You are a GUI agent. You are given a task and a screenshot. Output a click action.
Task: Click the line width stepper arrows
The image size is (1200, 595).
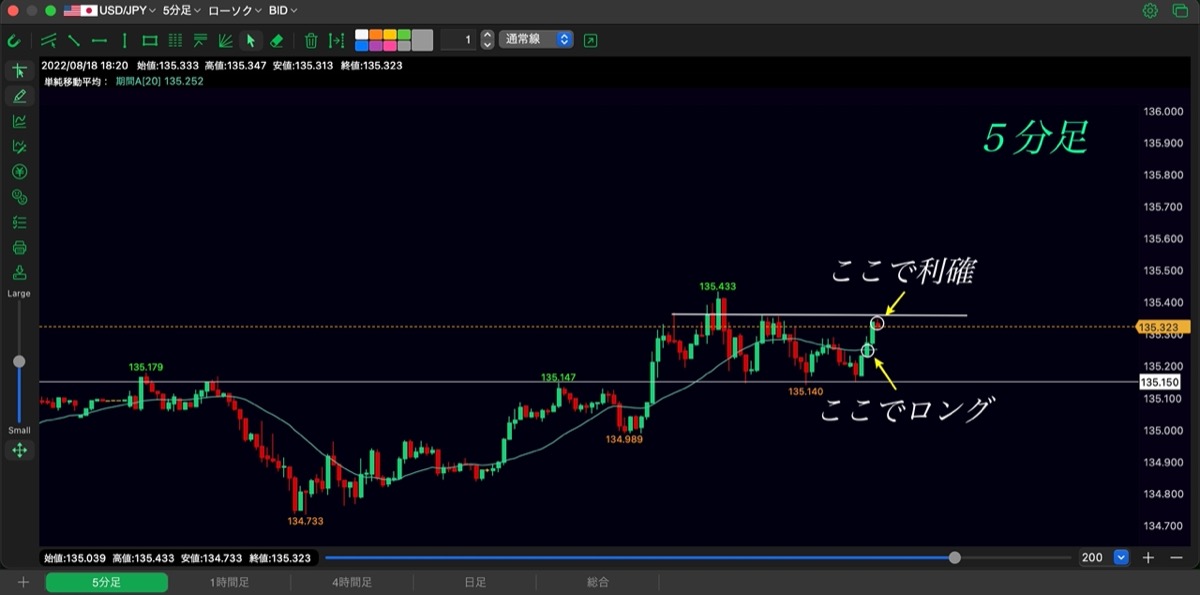[x=487, y=40]
